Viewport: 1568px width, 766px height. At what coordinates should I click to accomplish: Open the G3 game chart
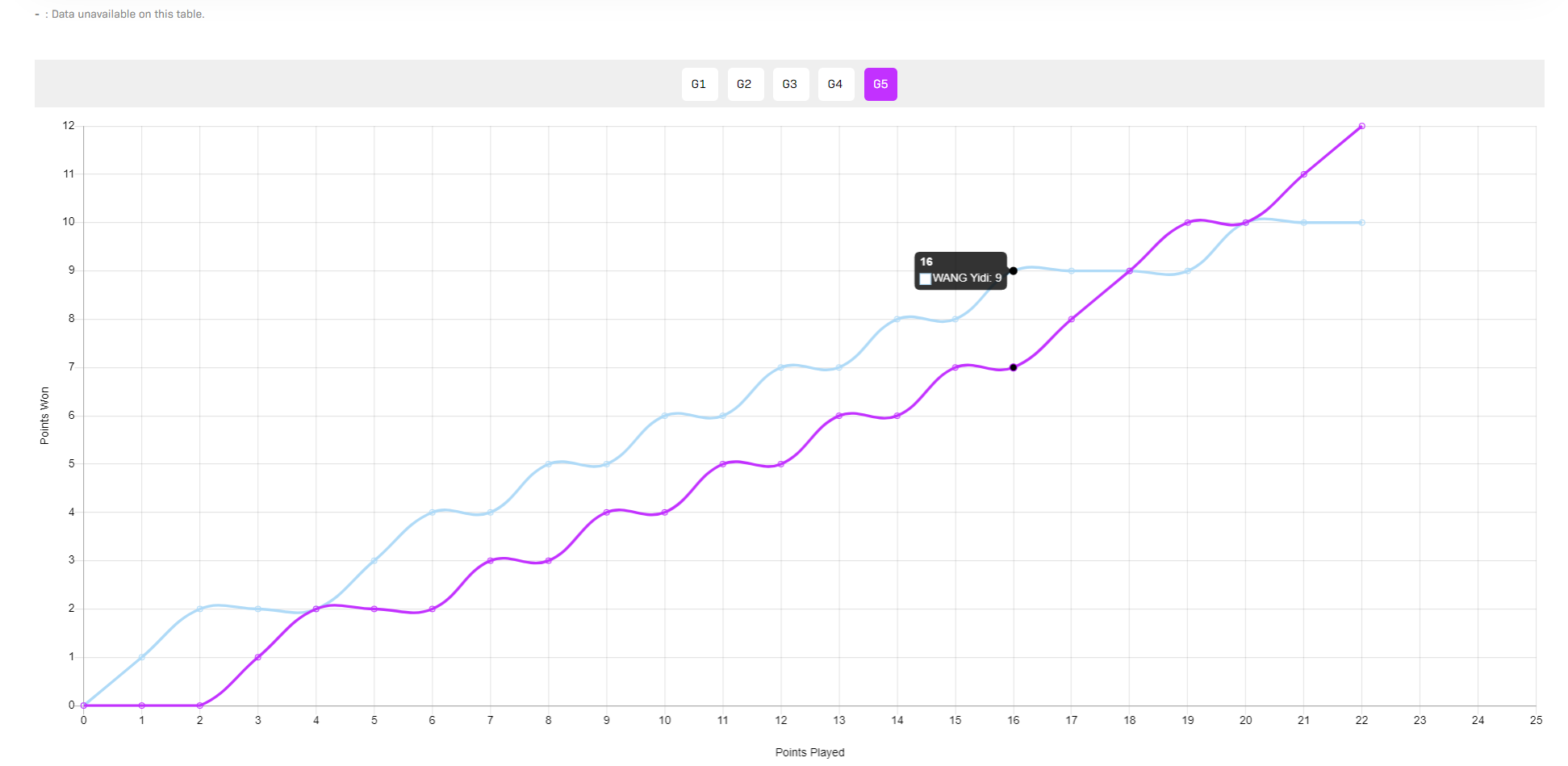[x=790, y=84]
